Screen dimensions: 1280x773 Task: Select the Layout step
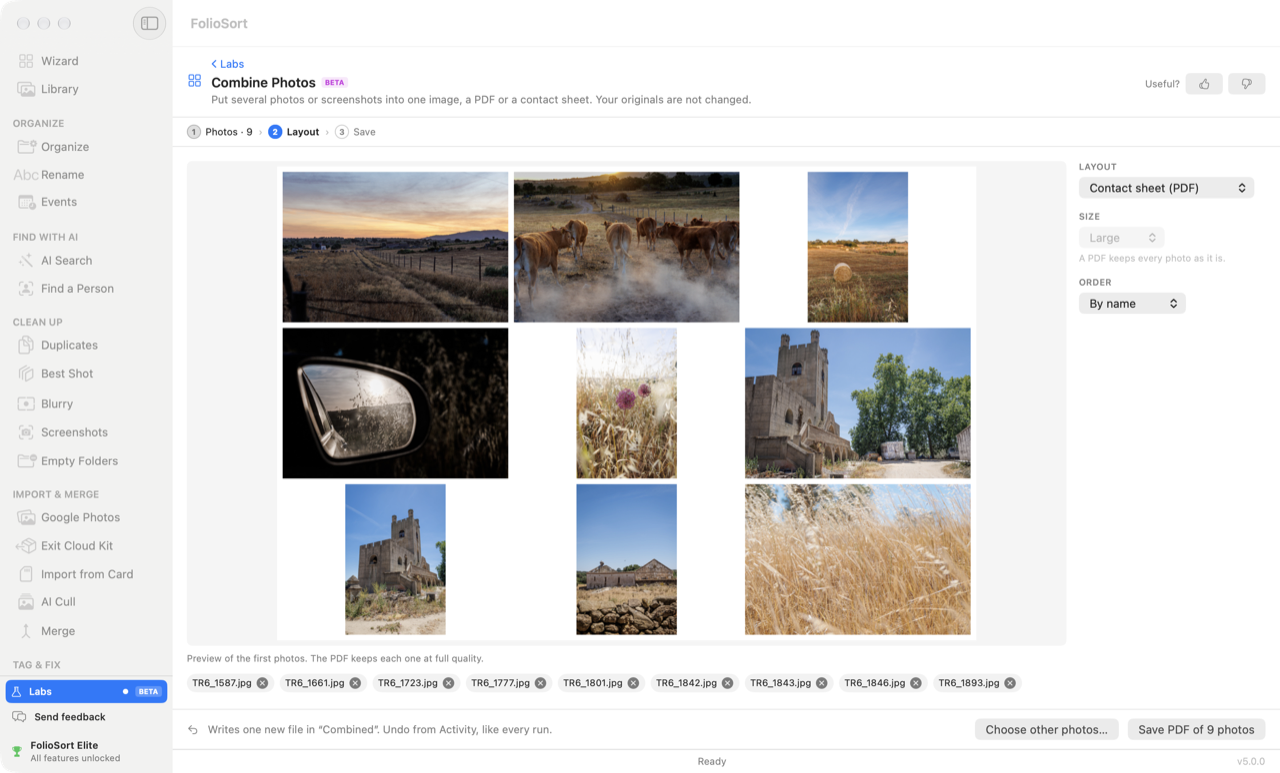(x=294, y=132)
